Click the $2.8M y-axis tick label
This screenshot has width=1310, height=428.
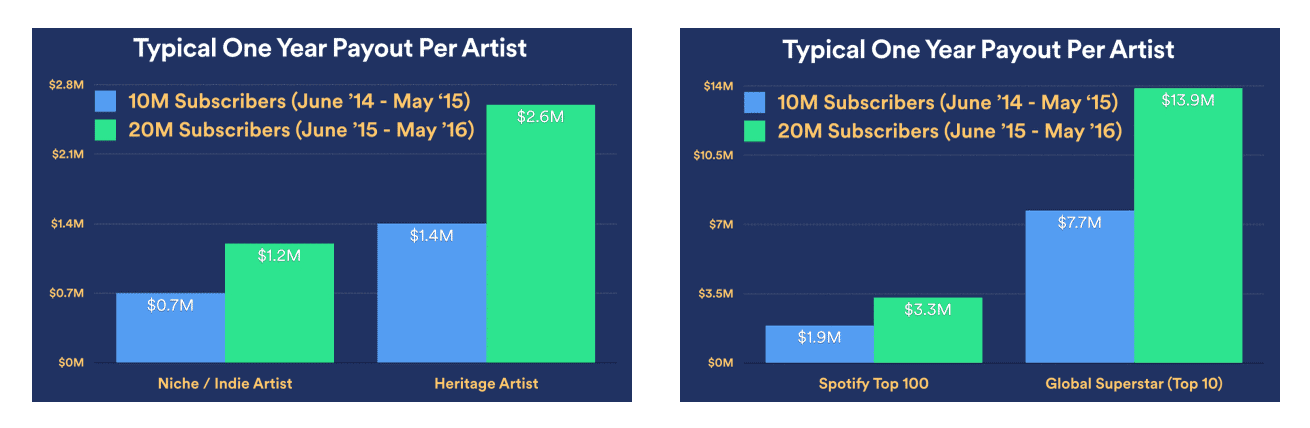pyautogui.click(x=66, y=86)
